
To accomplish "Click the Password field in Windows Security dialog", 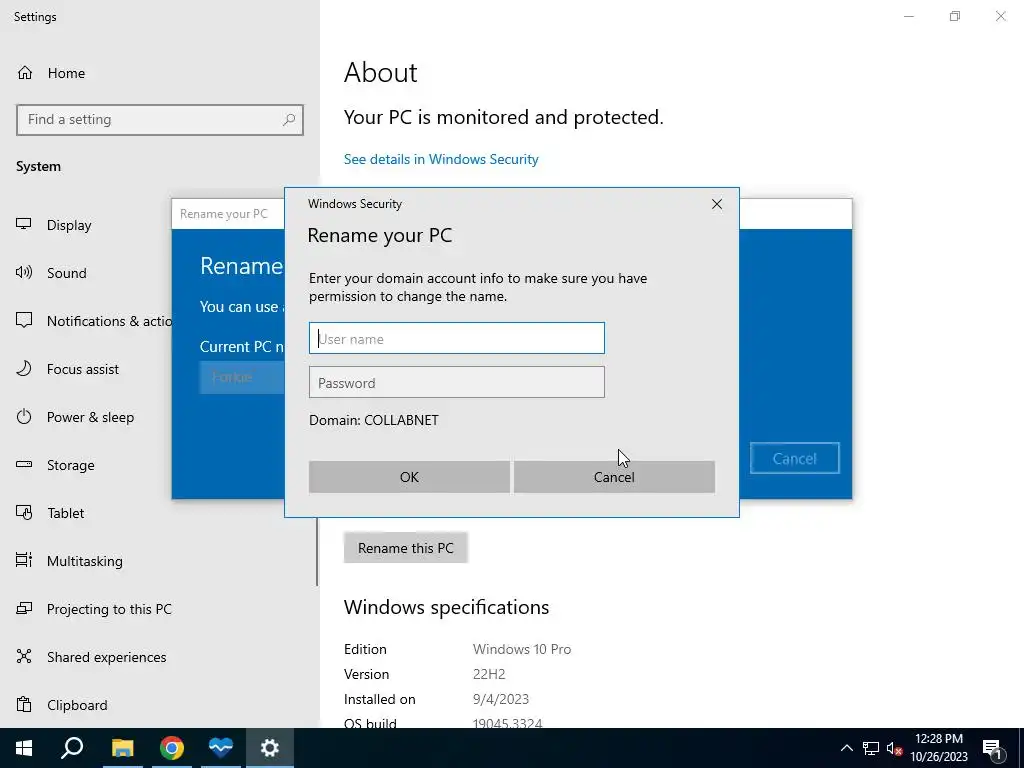I will pos(456,383).
